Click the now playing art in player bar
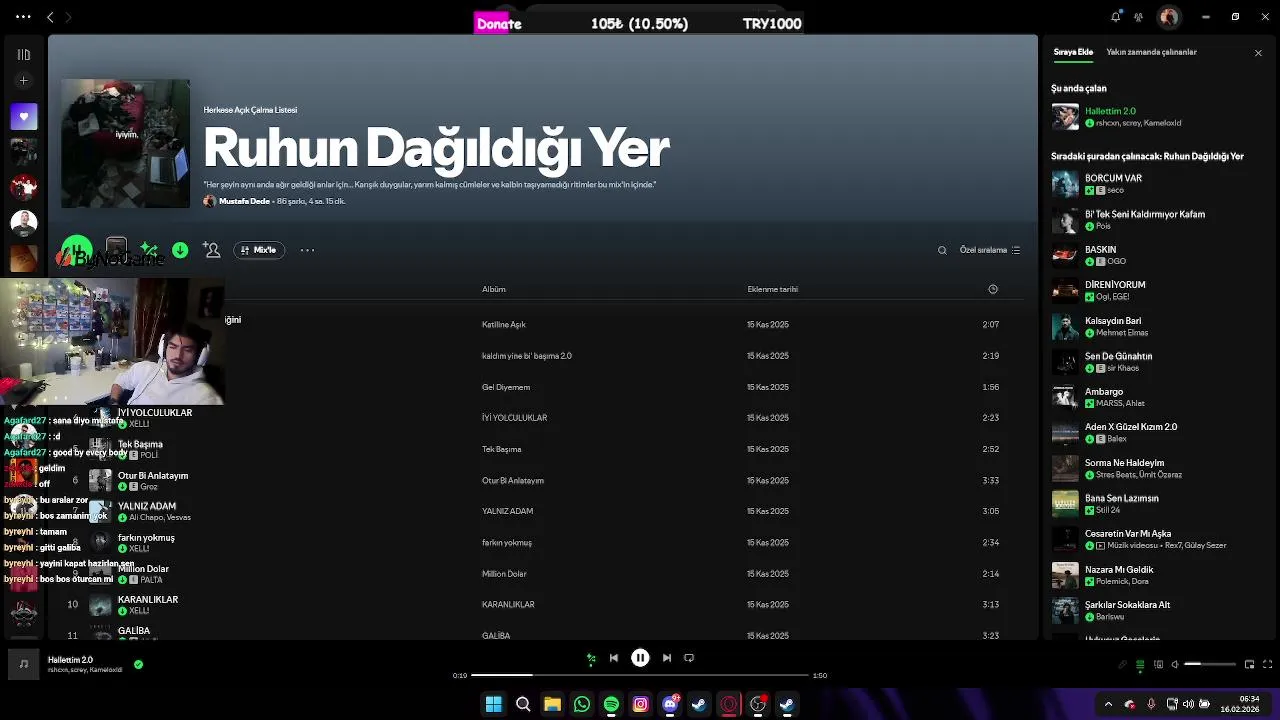The height and width of the screenshot is (720, 1280). (23, 664)
